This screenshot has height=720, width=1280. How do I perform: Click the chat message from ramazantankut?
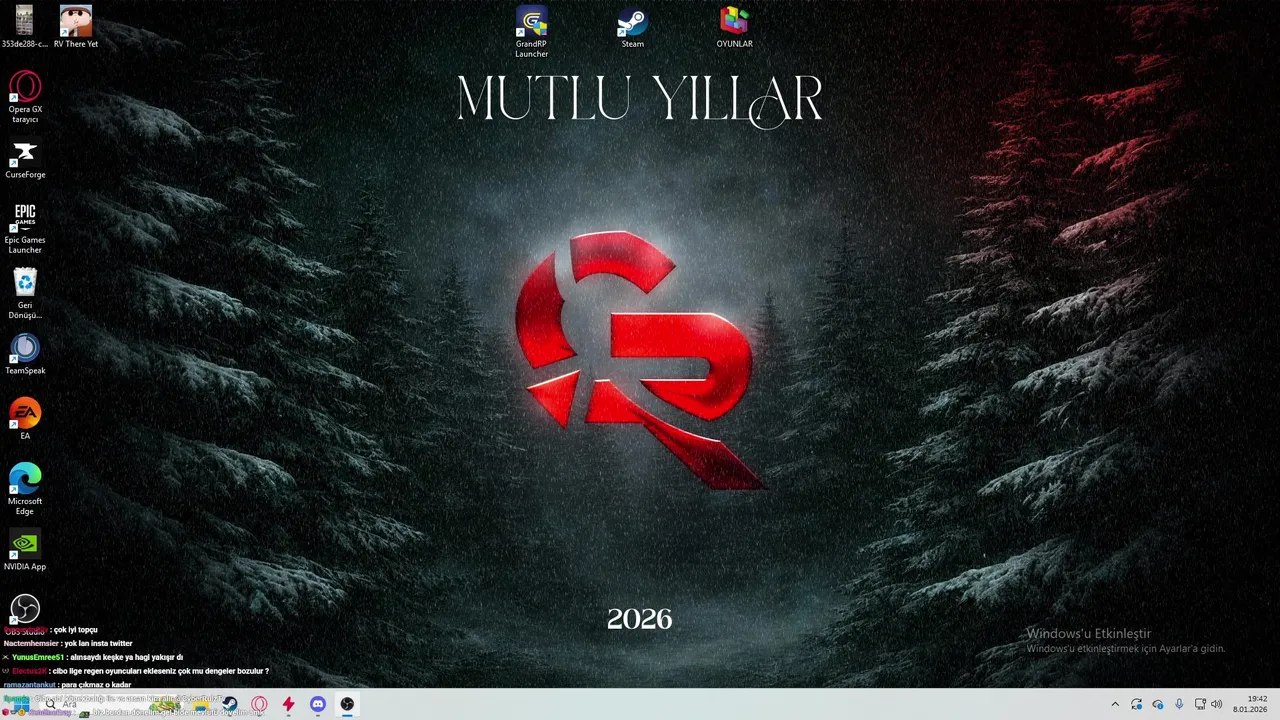[x=67, y=685]
